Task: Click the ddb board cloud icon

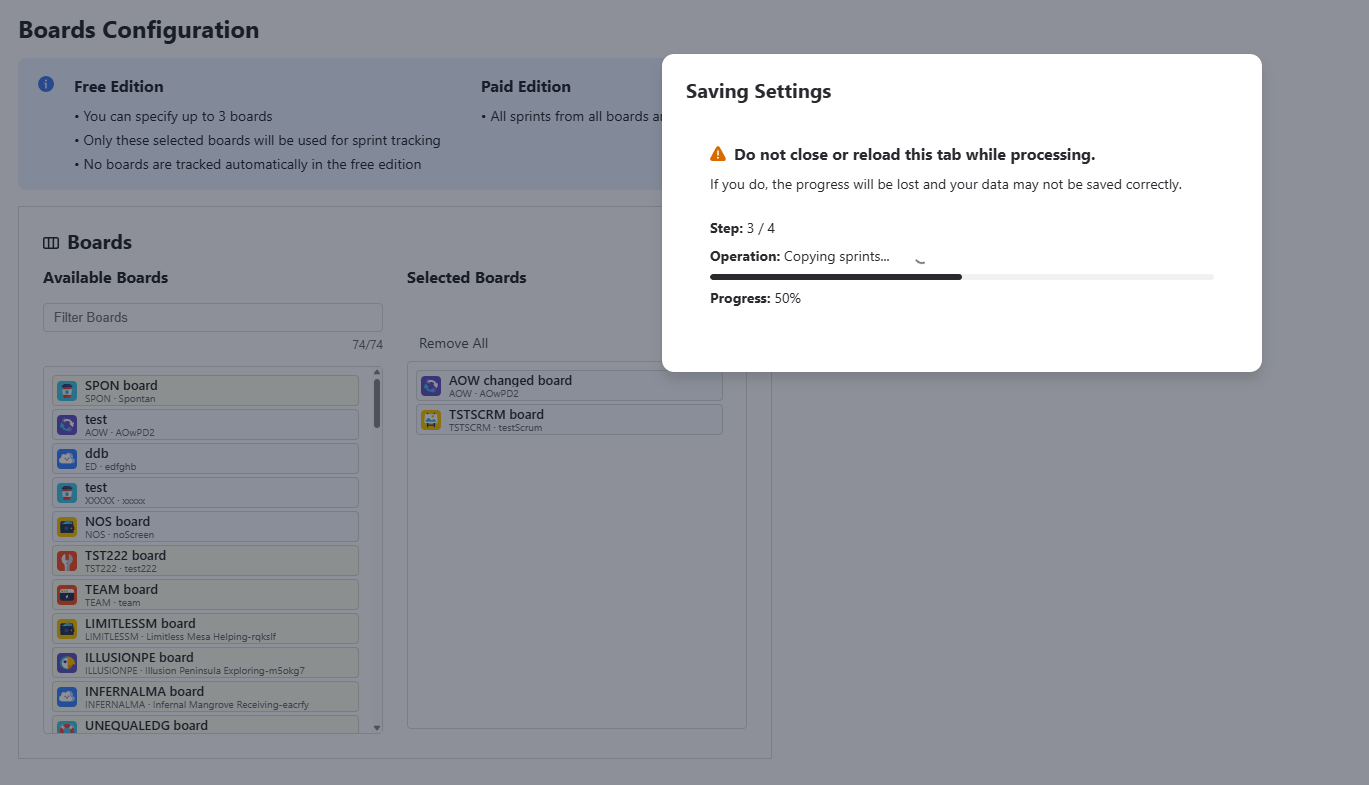Action: coord(67,459)
